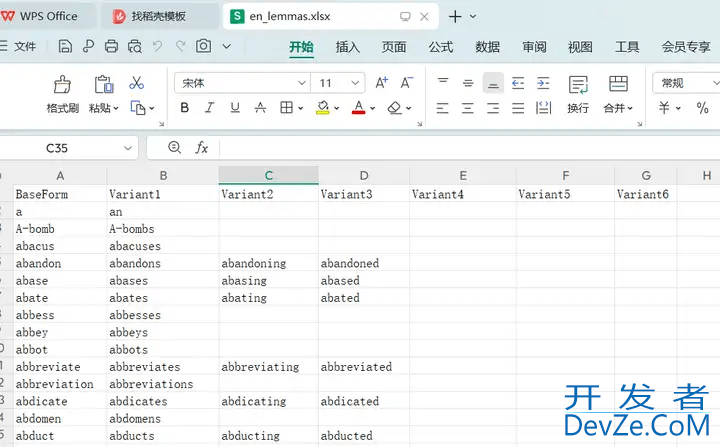Image resolution: width=720 pixels, height=447 pixels.
Task: Open Print Preview icon
Action: (135, 46)
